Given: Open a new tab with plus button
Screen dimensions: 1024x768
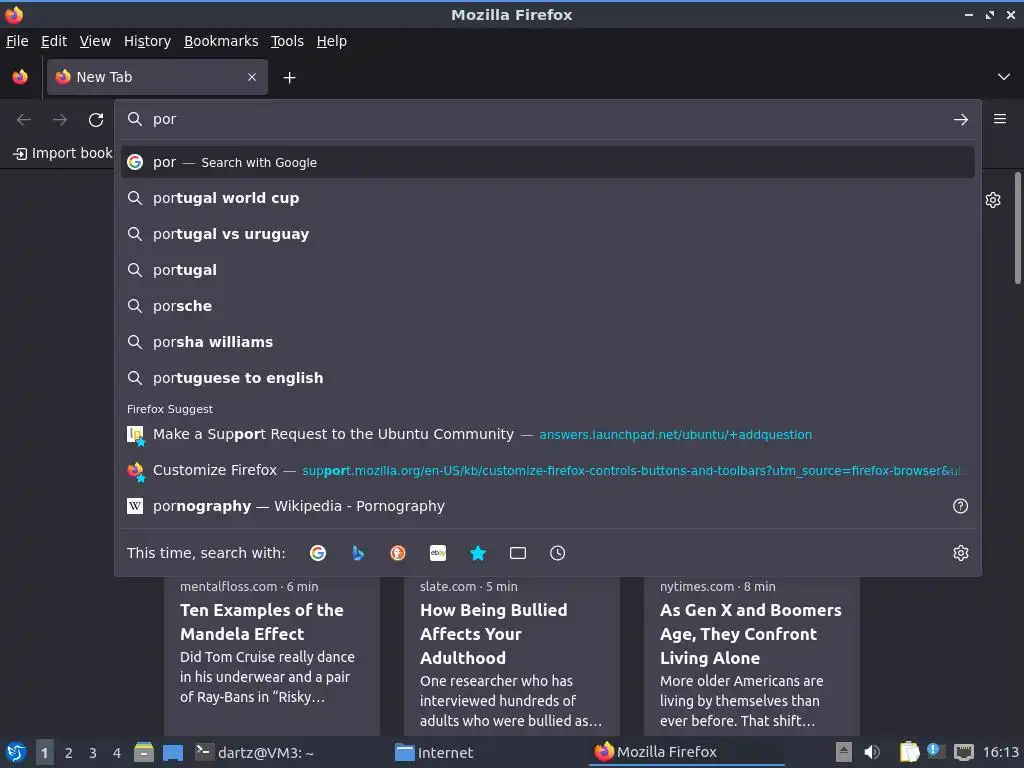Looking at the screenshot, I should click(x=289, y=78).
